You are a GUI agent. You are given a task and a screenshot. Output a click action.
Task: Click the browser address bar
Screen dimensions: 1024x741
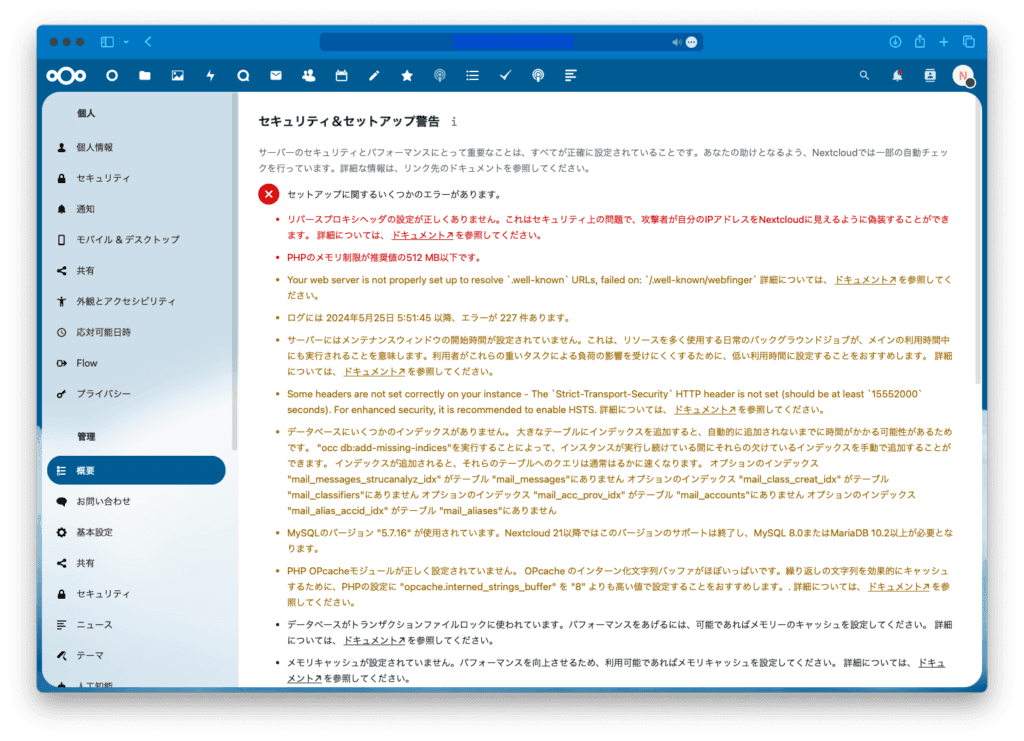[510, 42]
